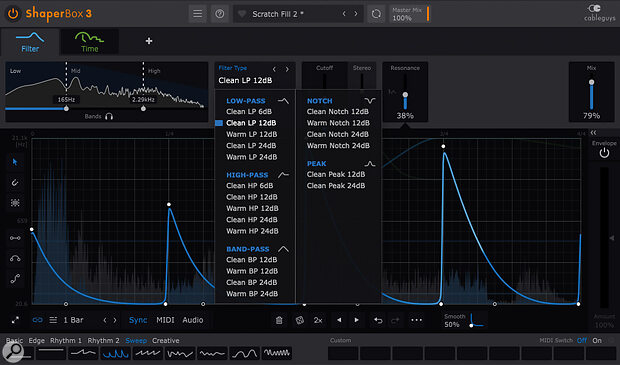Choose Clean HP 12dB filter
The height and width of the screenshot is (365, 620).
pyautogui.click(x=251, y=197)
